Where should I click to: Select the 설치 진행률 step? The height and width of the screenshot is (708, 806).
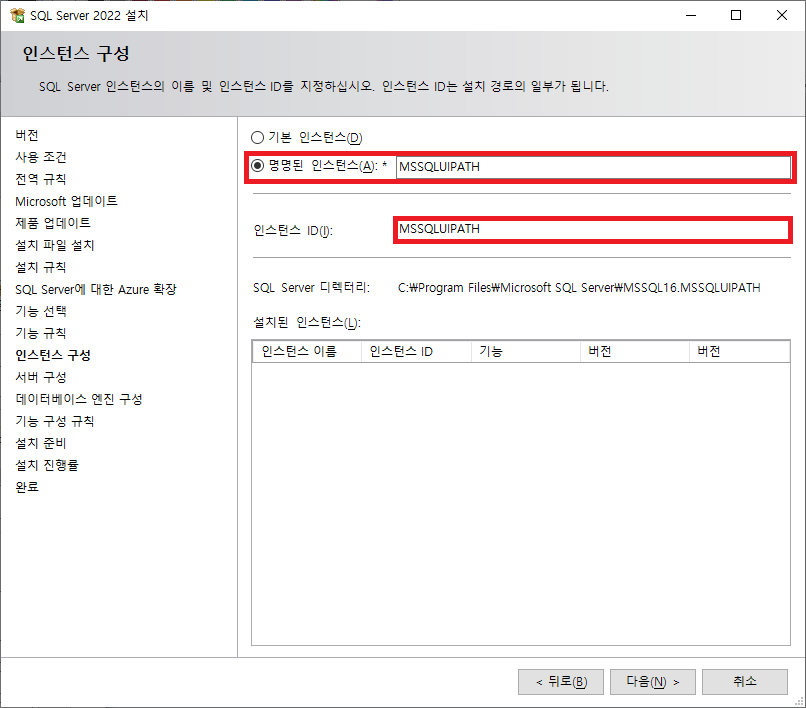coord(47,465)
